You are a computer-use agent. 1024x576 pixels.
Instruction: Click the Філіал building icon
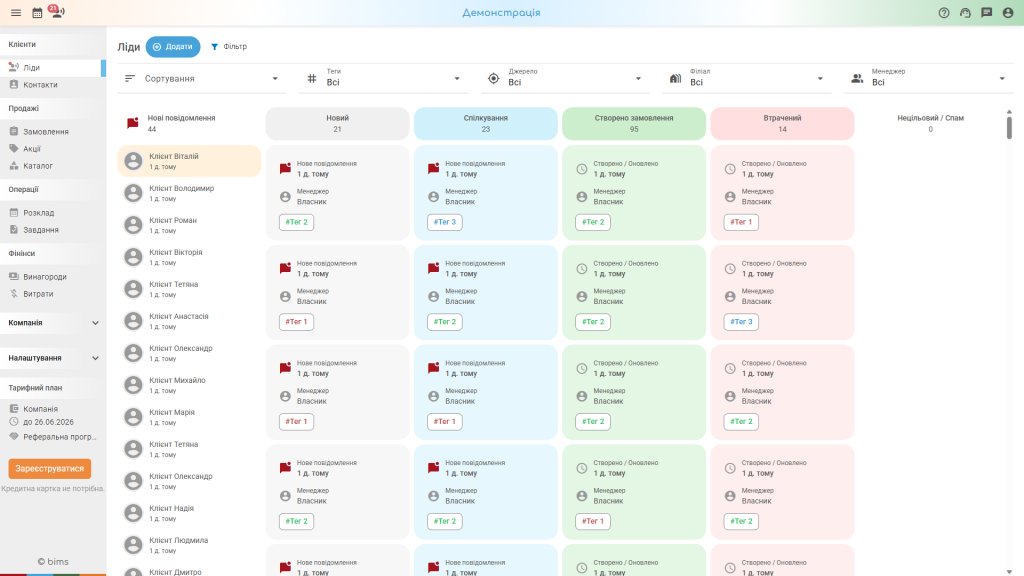tap(675, 78)
